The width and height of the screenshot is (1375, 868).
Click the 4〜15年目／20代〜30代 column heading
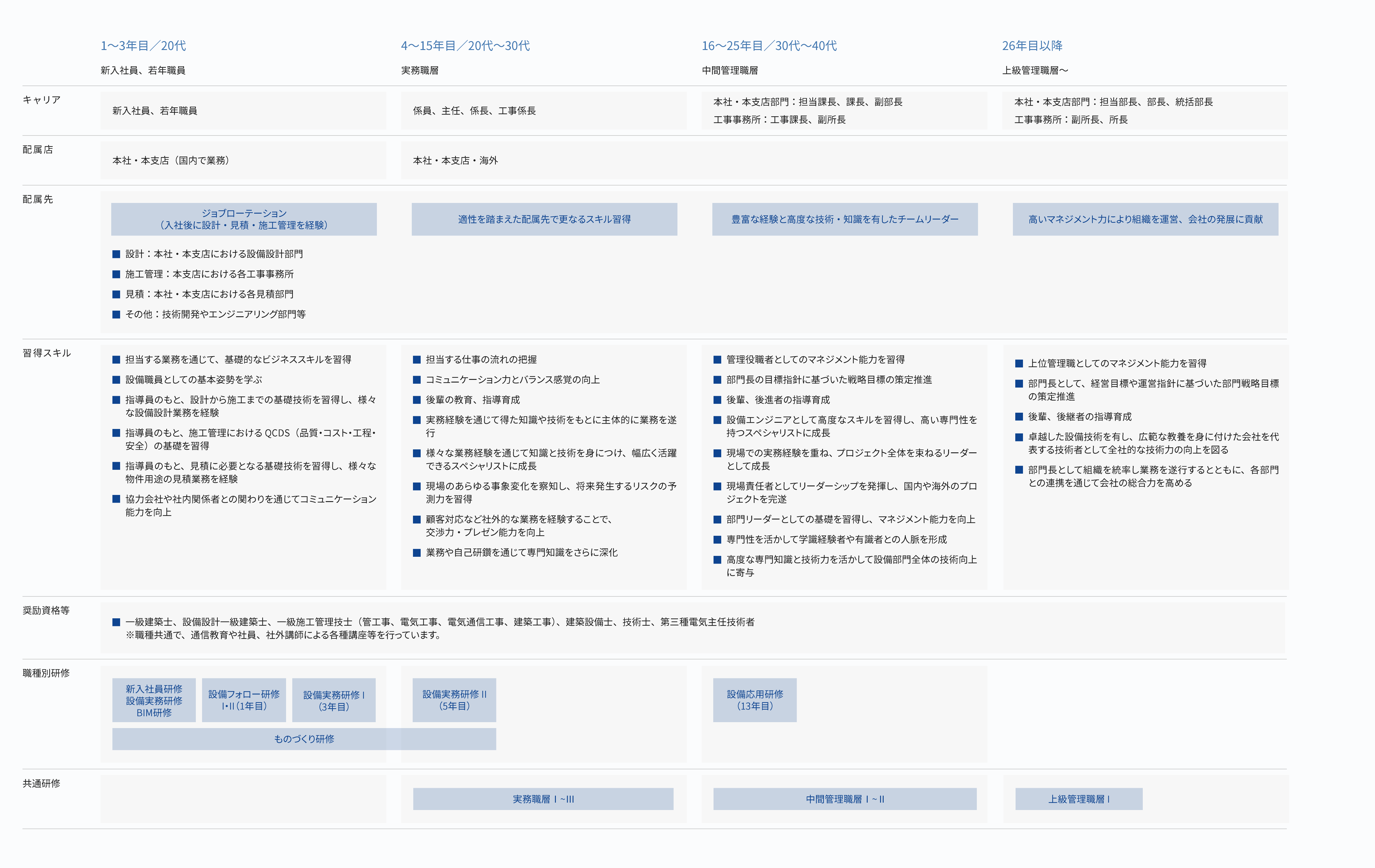465,46
